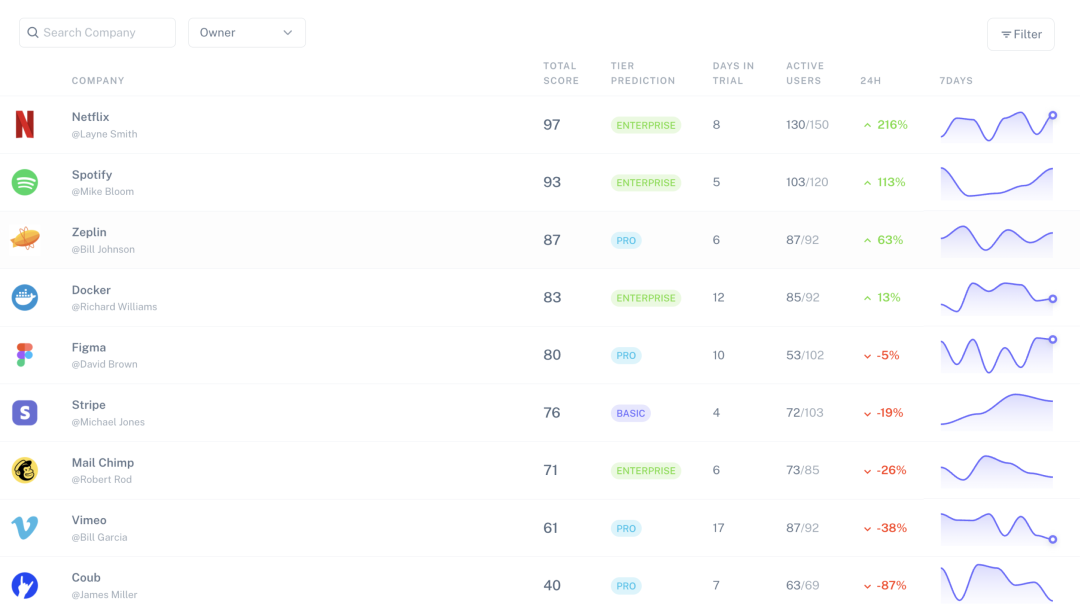
Task: Click Stripe total score 76
Action: (552, 413)
